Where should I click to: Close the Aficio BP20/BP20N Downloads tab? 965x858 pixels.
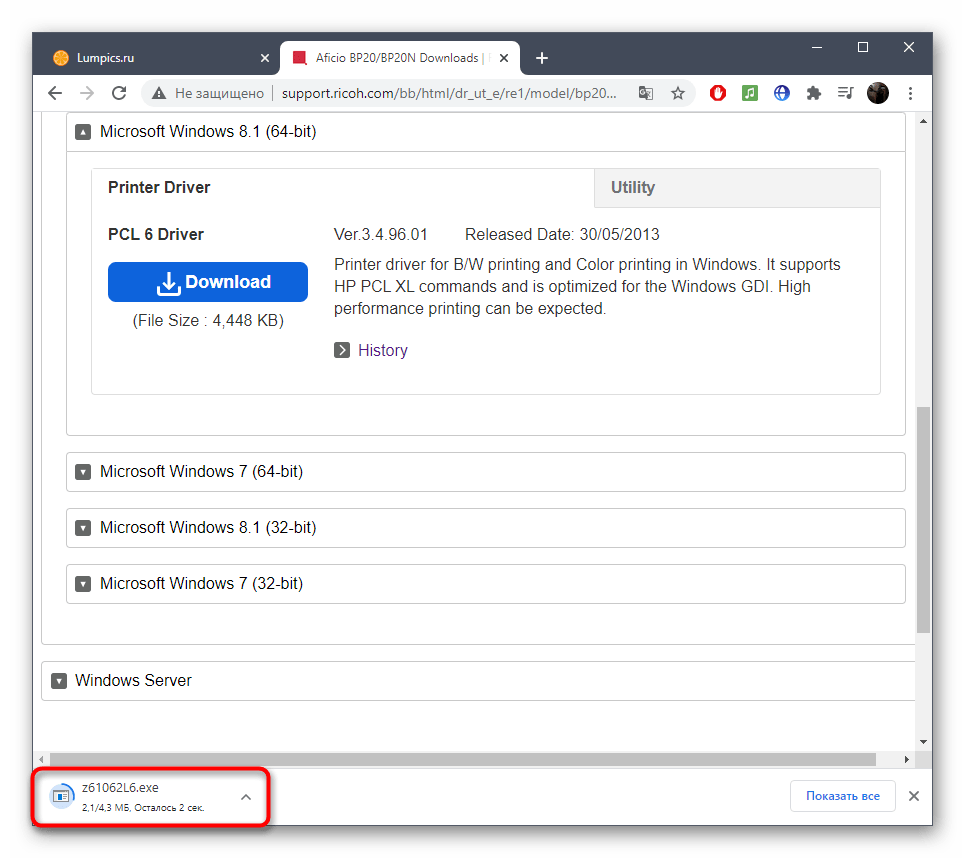coord(503,58)
